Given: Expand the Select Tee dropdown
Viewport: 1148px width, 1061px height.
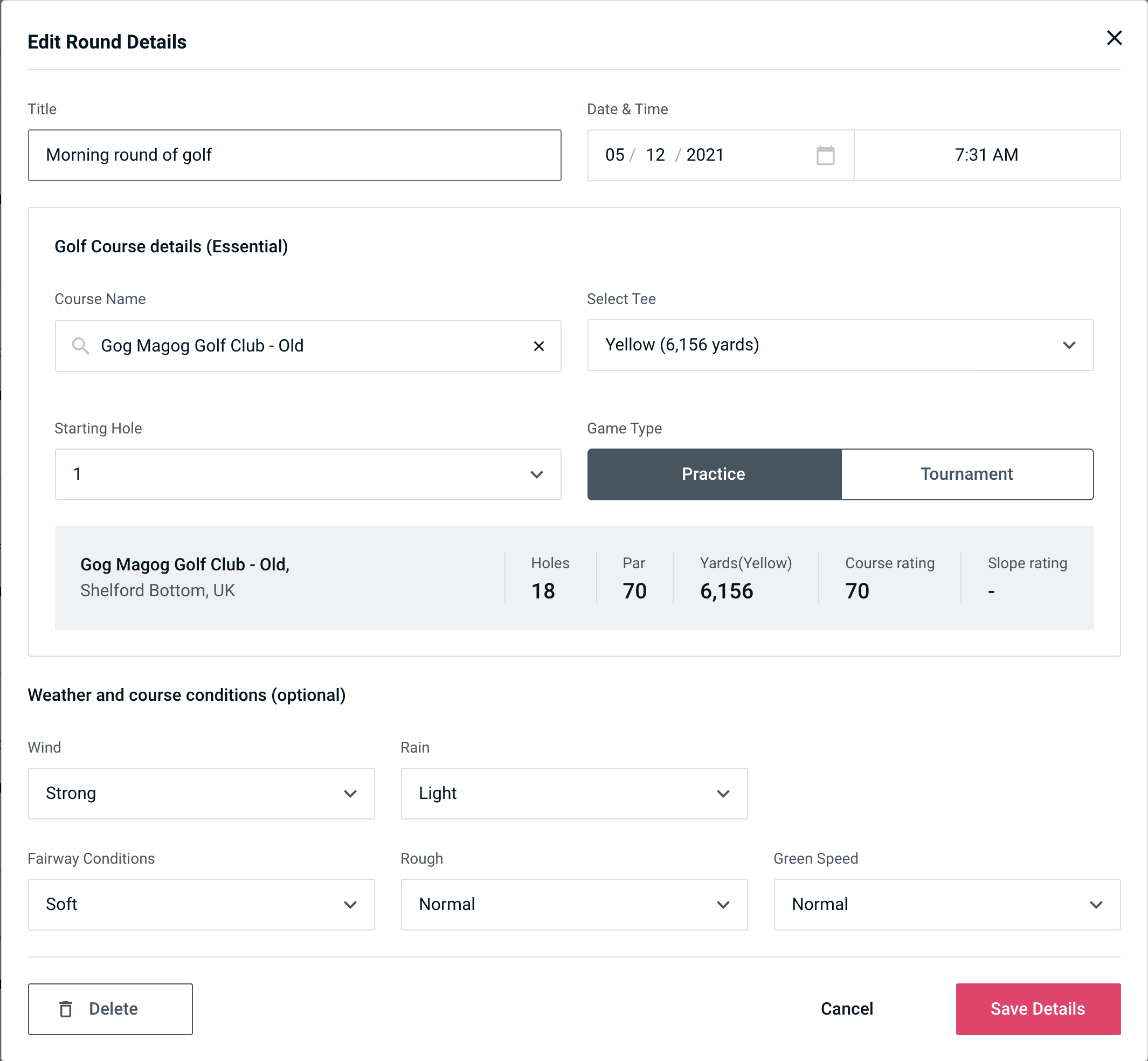Looking at the screenshot, I should [840, 345].
